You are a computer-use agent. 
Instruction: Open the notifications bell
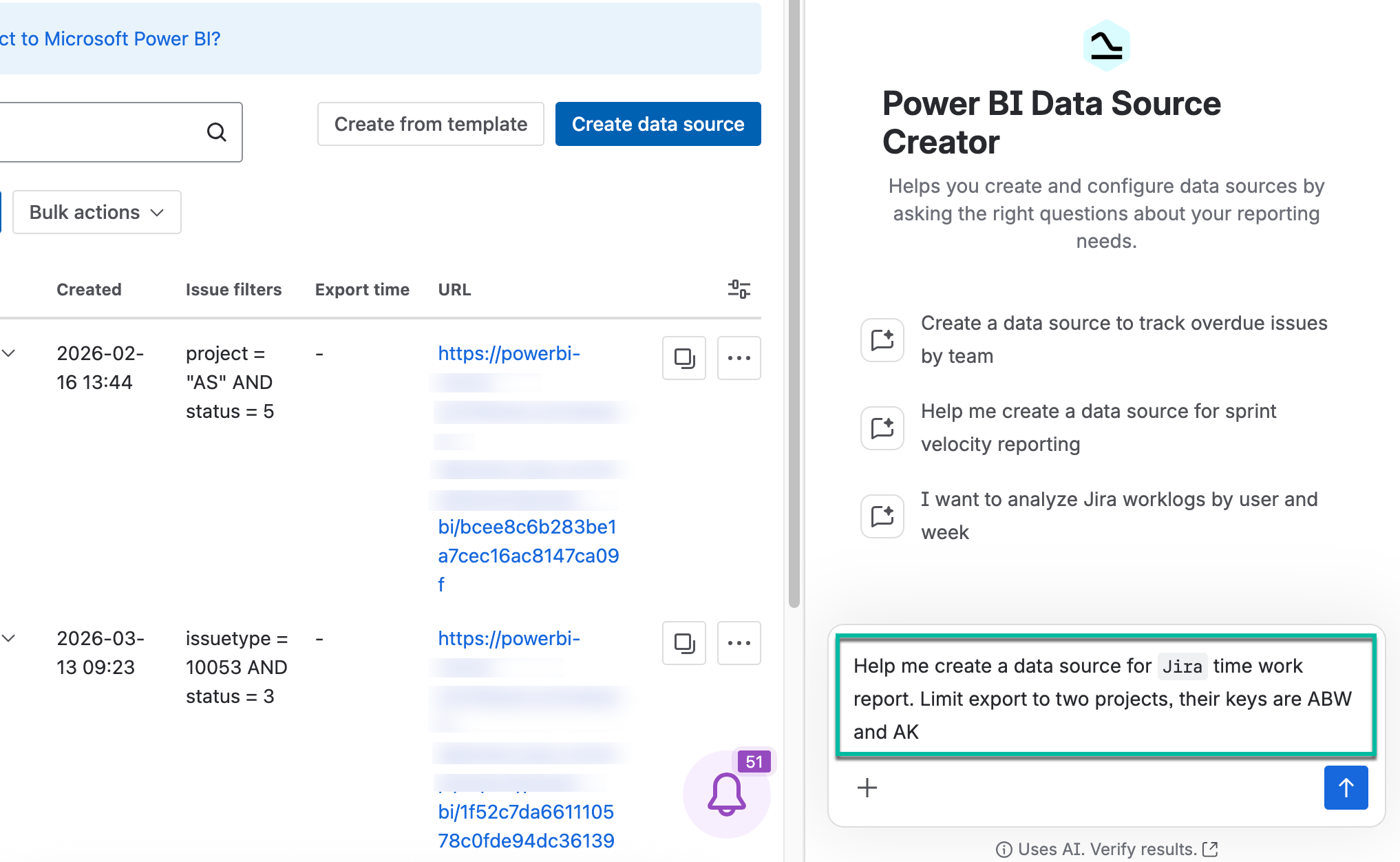click(x=727, y=795)
